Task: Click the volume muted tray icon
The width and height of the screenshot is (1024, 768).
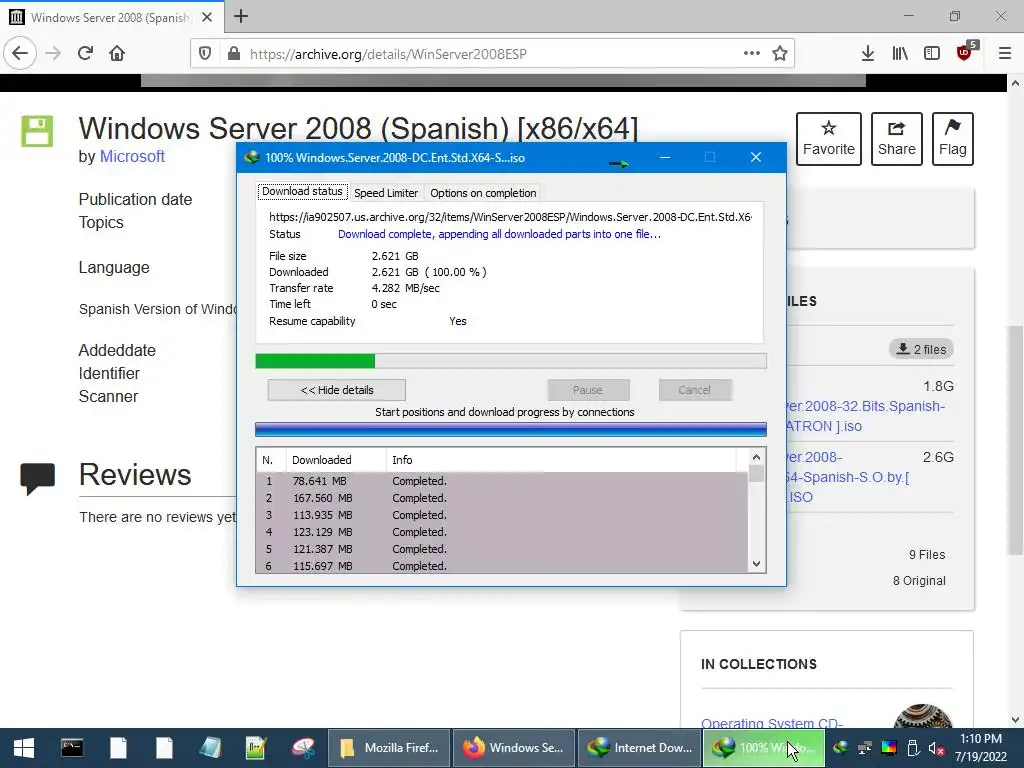Action: 936,748
